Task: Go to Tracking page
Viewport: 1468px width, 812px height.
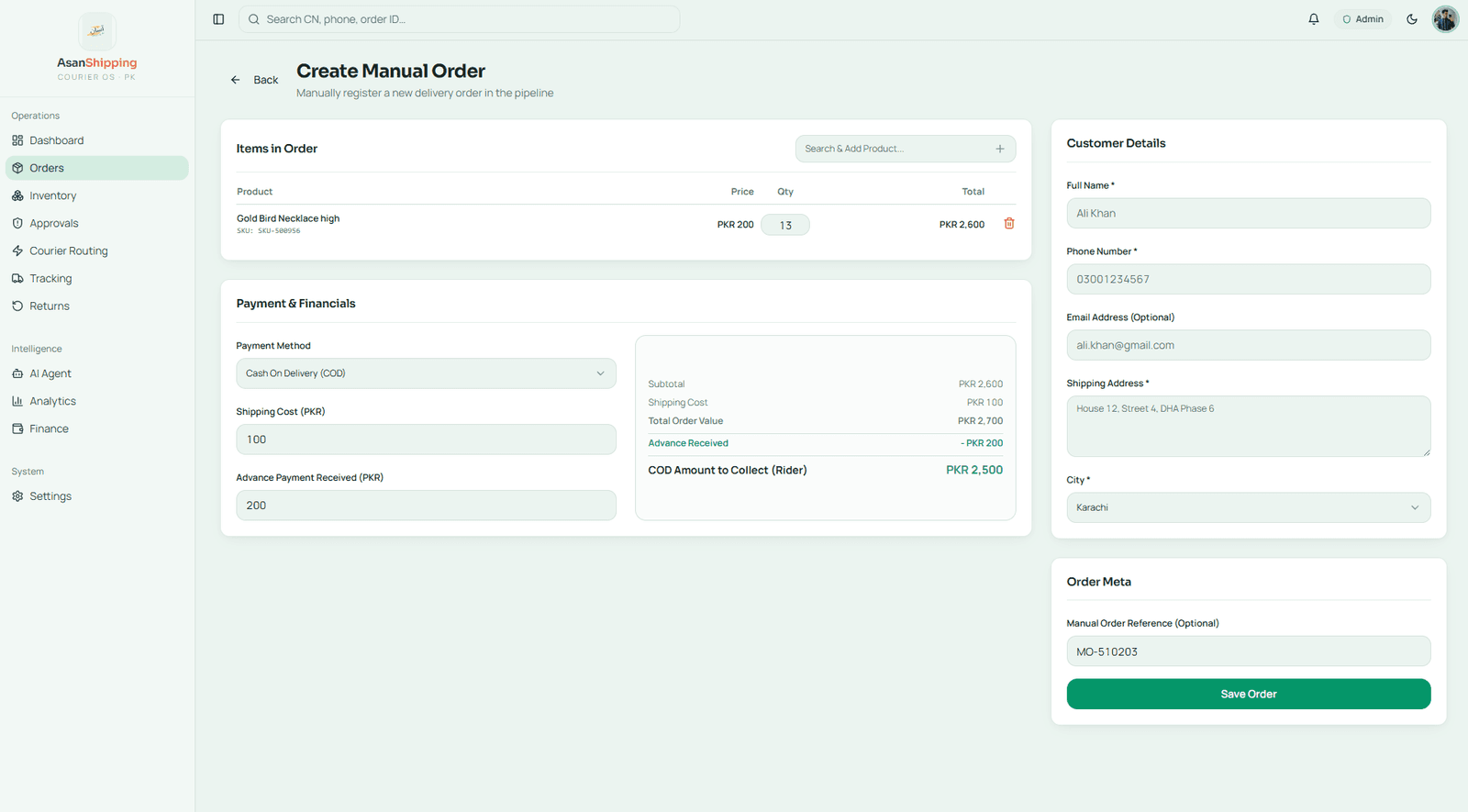Action: 97,278
